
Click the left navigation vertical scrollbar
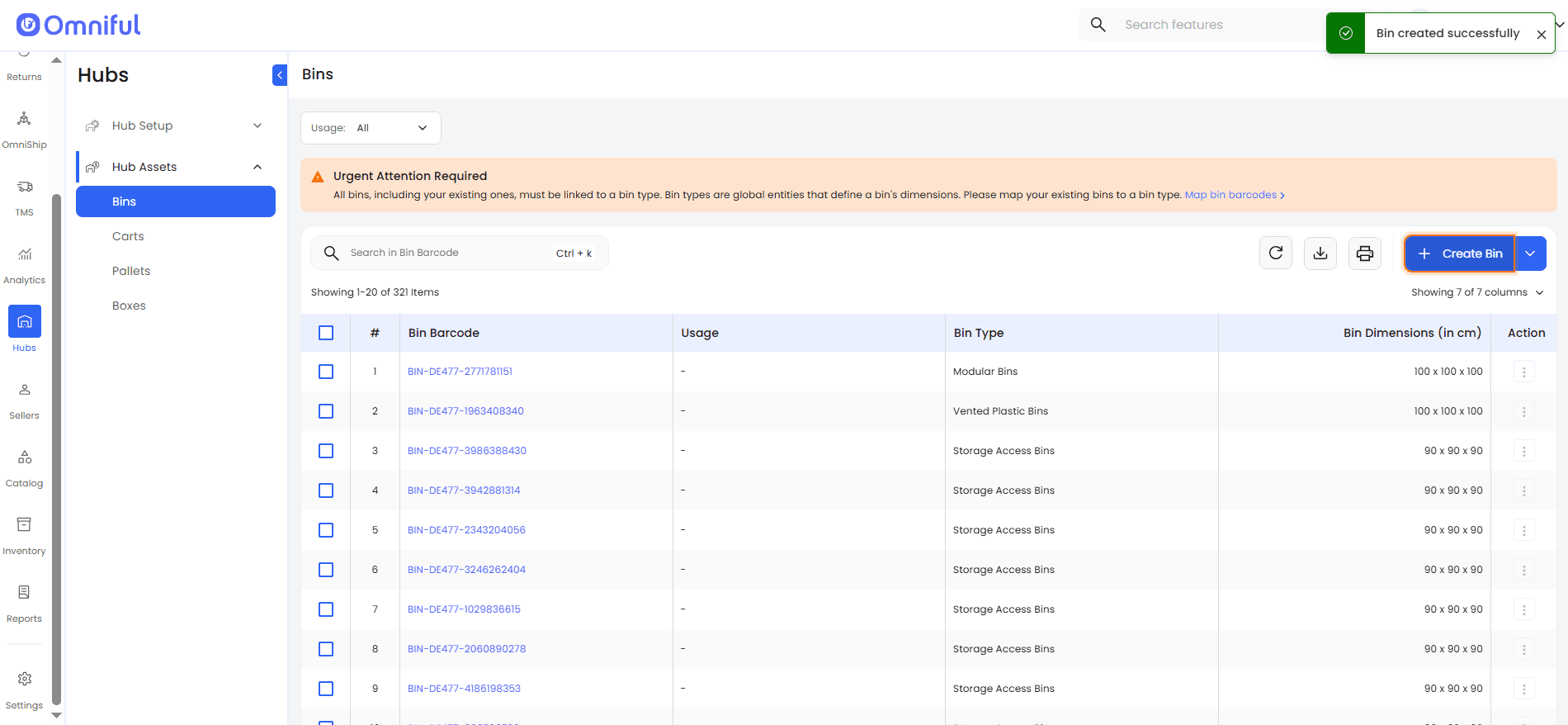[x=56, y=450]
